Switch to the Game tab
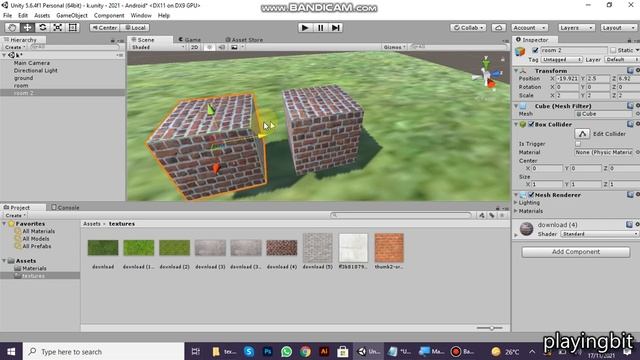 click(190, 40)
